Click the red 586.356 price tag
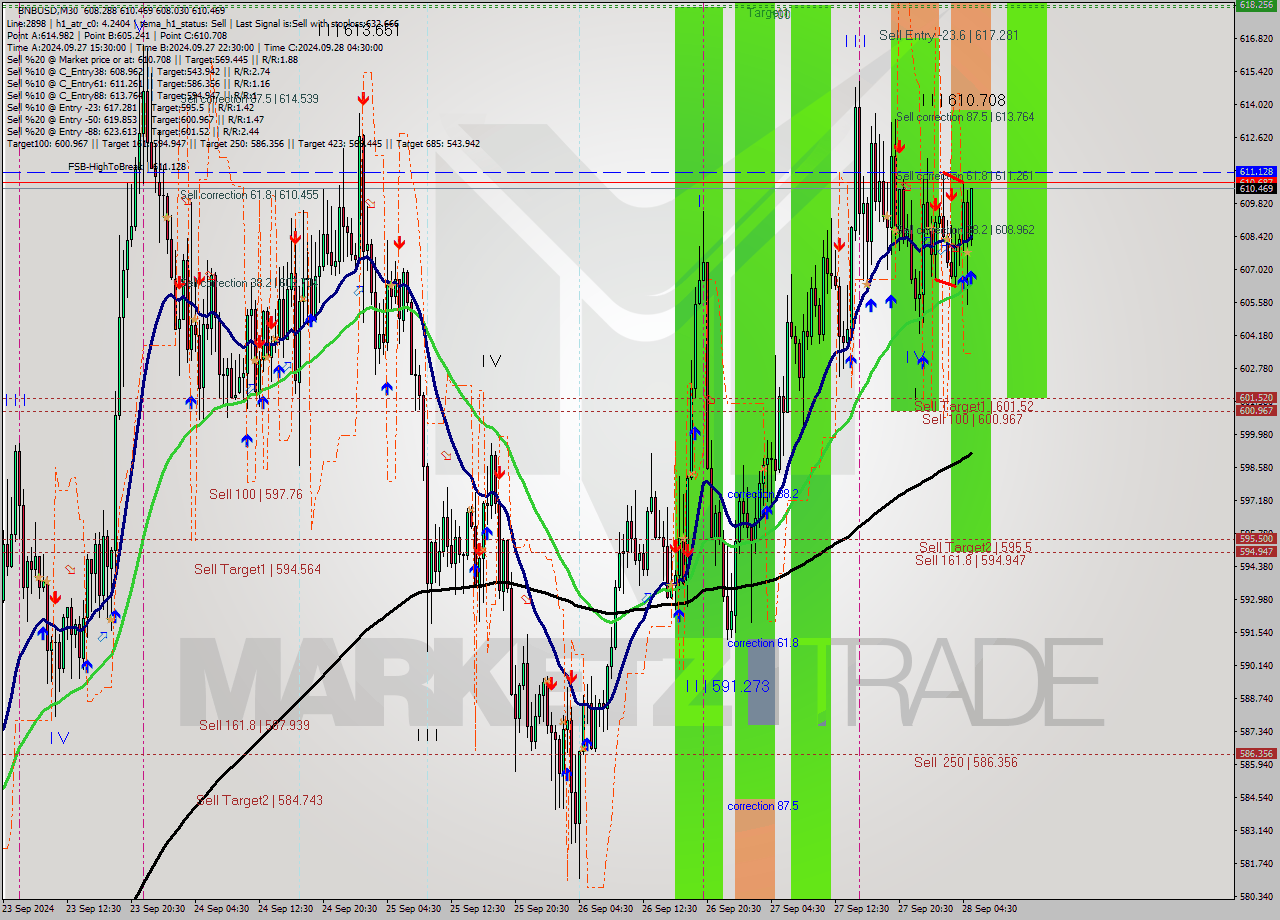The width and height of the screenshot is (1280, 920). pyautogui.click(x=1256, y=754)
